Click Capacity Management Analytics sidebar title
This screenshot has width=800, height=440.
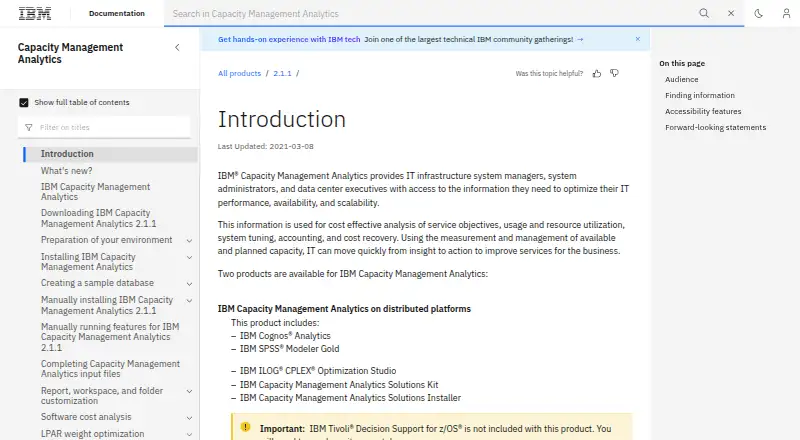pyautogui.click(x=70, y=53)
